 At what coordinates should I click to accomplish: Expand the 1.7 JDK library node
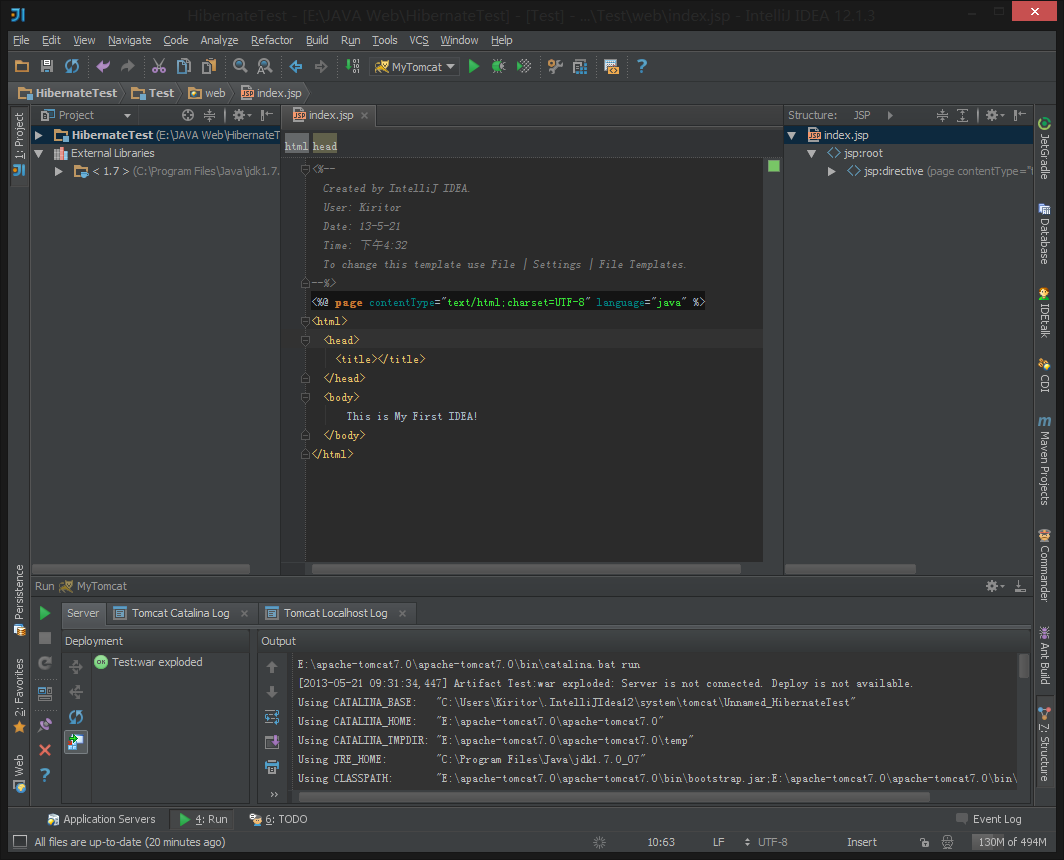coord(59,172)
